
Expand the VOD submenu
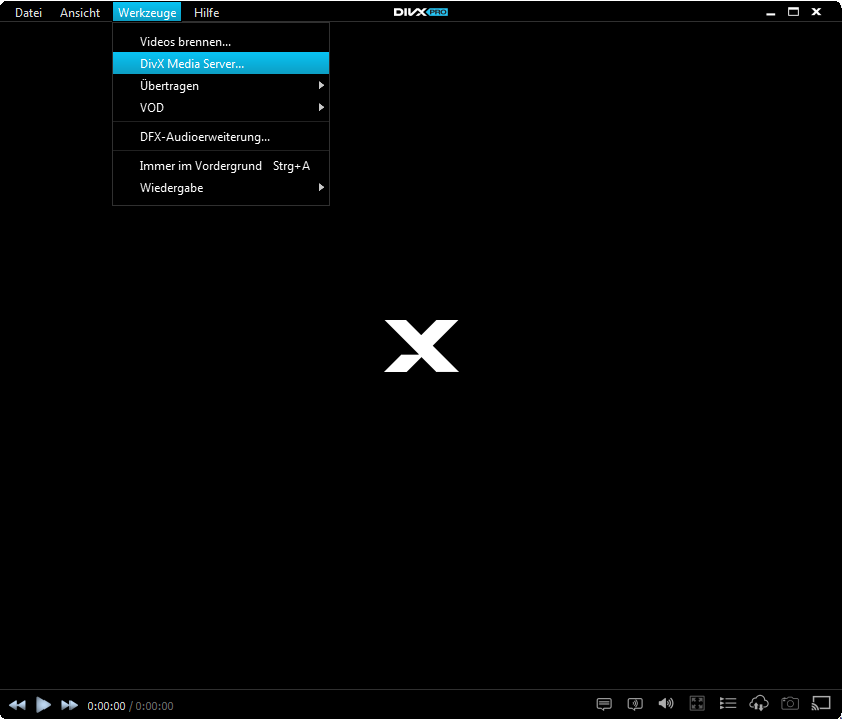click(151, 107)
